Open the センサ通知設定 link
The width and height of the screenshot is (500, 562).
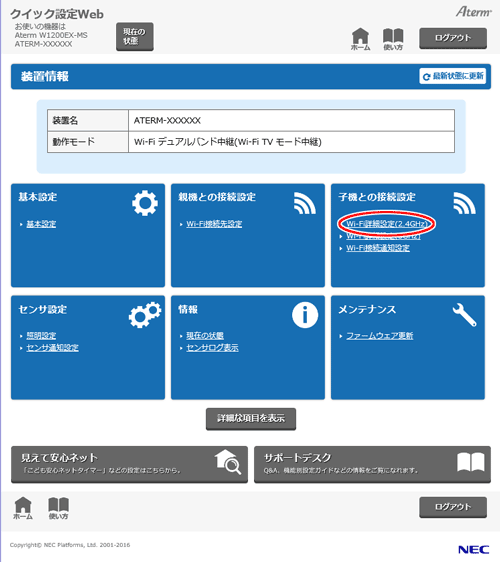(x=53, y=348)
